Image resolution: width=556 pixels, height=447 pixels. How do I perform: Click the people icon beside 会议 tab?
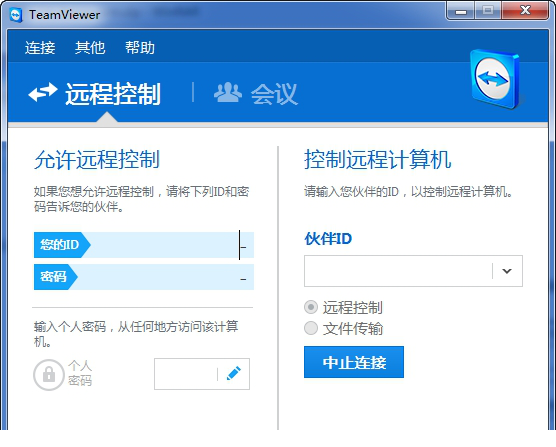pyautogui.click(x=228, y=93)
